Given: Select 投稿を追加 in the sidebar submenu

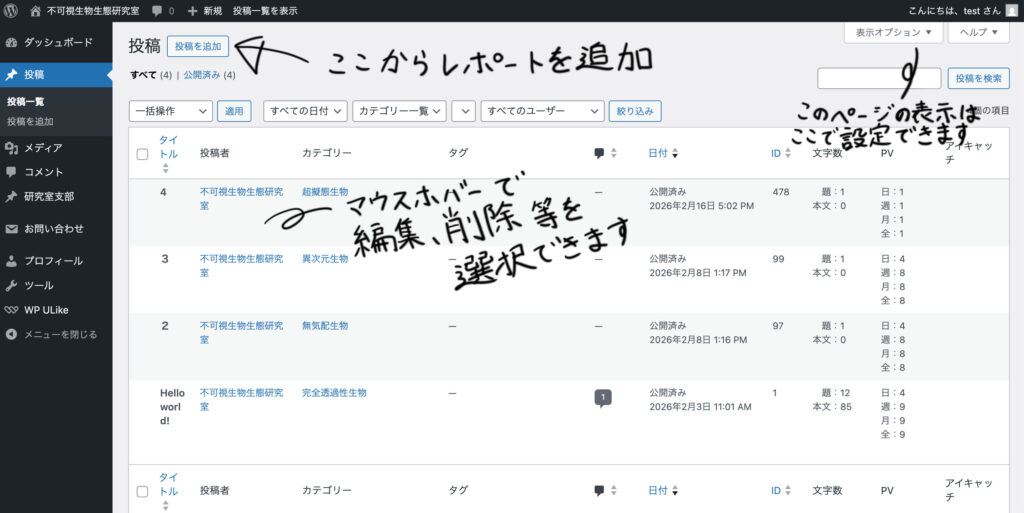Looking at the screenshot, I should tap(30, 121).
